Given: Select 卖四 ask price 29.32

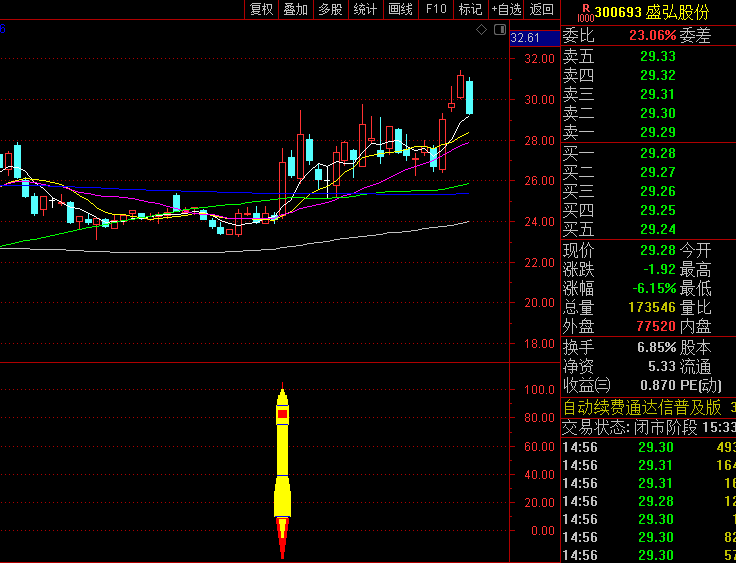Looking at the screenshot, I should coord(658,75).
